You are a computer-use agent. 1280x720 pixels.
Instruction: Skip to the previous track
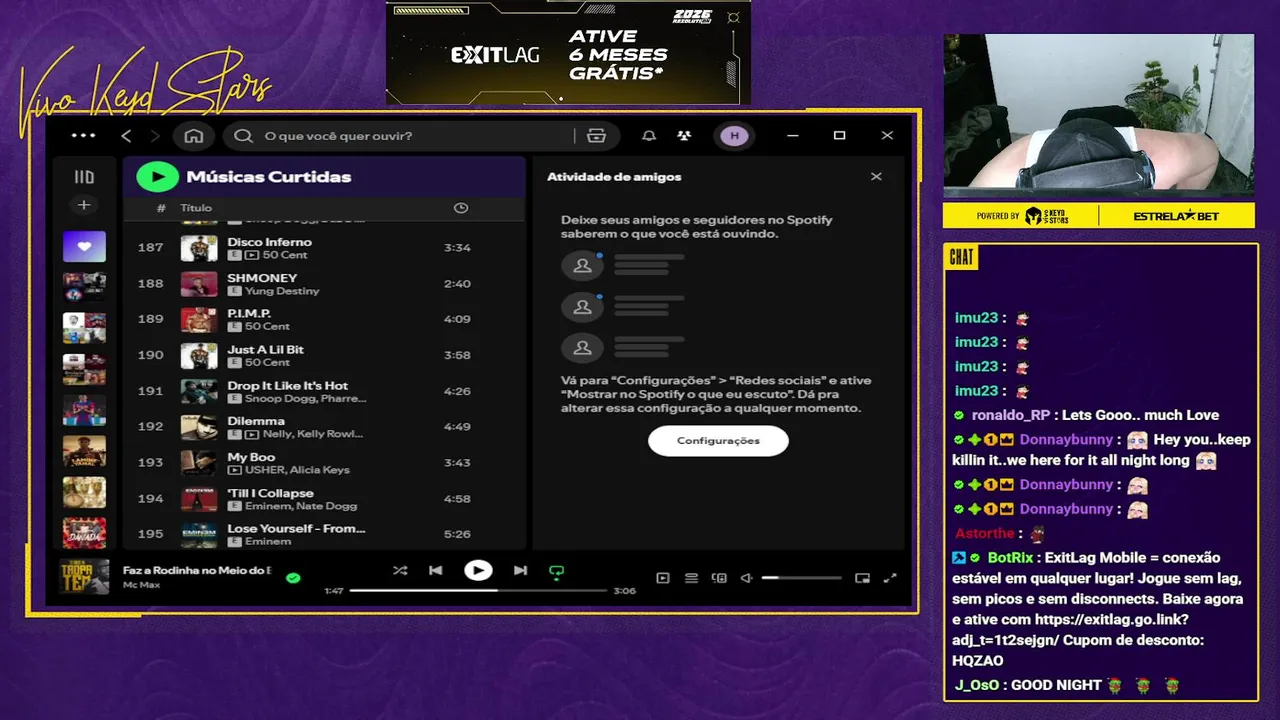pyautogui.click(x=436, y=571)
